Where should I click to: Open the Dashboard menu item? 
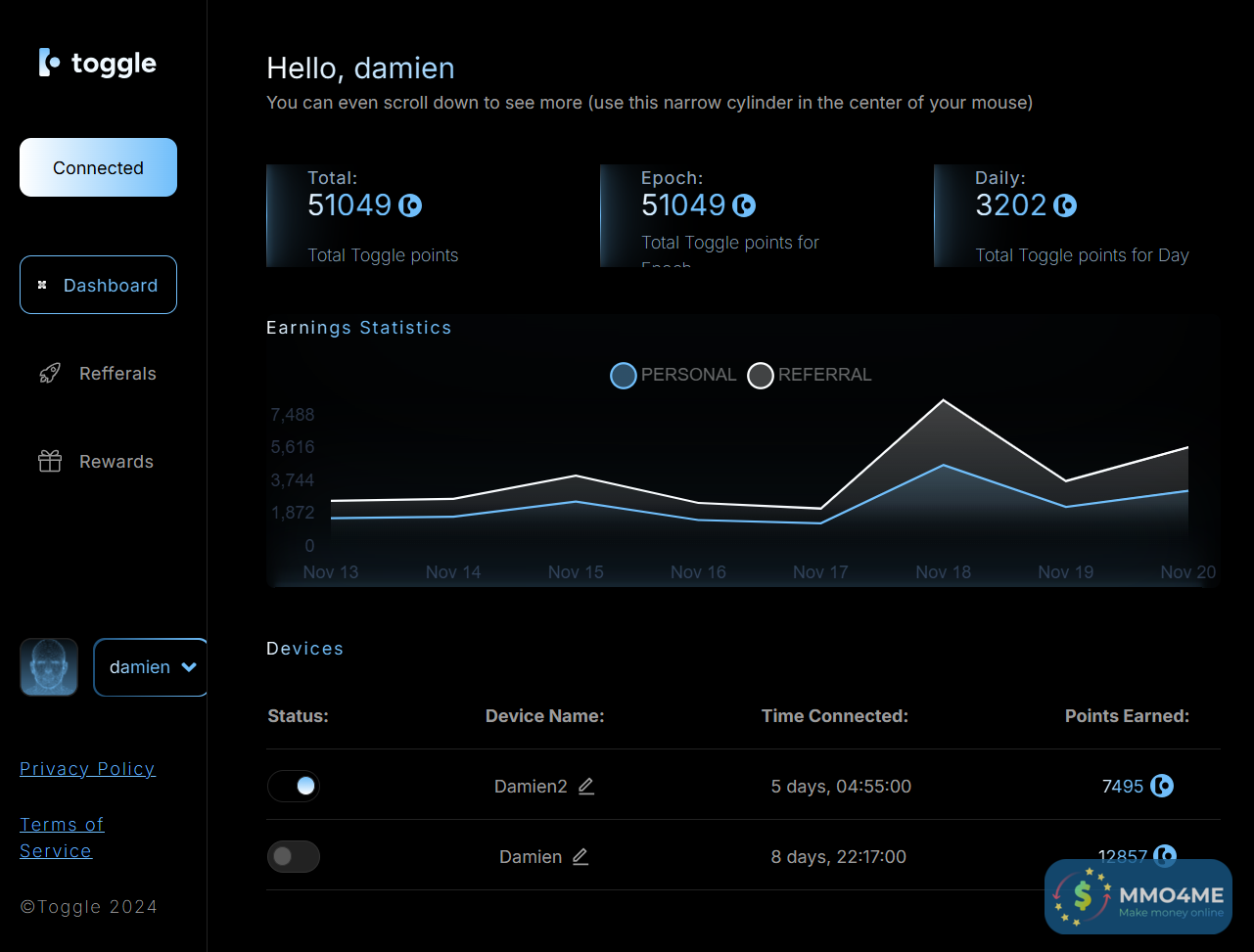coord(98,285)
